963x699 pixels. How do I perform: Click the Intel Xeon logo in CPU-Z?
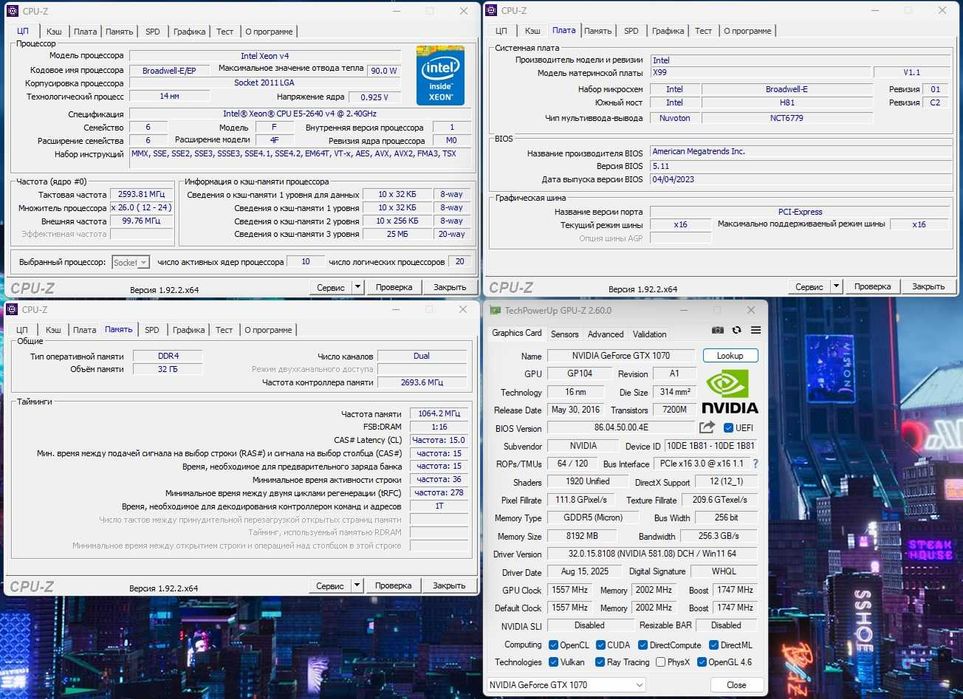tap(440, 75)
